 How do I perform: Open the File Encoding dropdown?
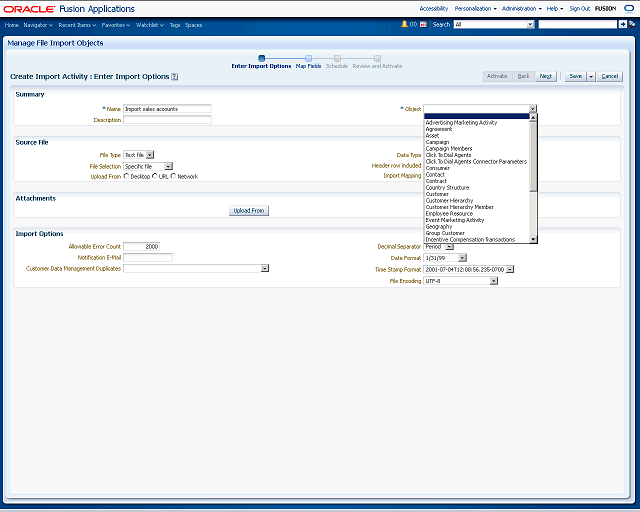[494, 280]
